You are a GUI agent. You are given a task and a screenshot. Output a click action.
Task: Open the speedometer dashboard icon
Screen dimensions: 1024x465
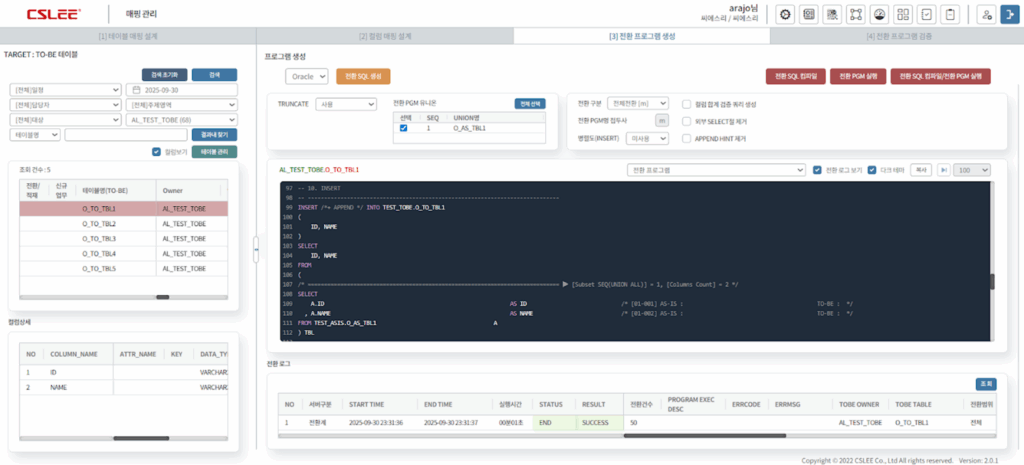pyautogui.click(x=879, y=15)
